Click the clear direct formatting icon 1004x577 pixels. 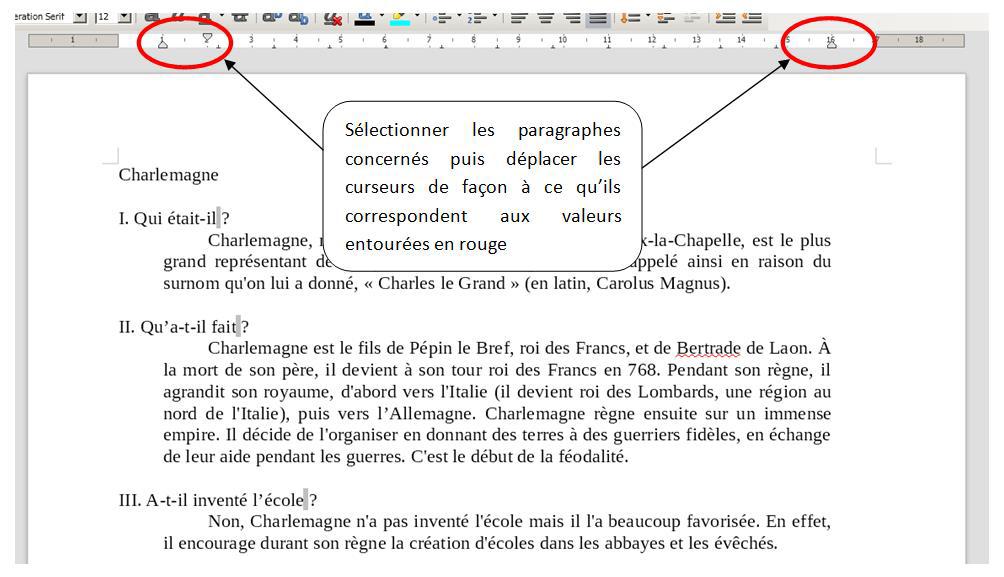tap(333, 18)
